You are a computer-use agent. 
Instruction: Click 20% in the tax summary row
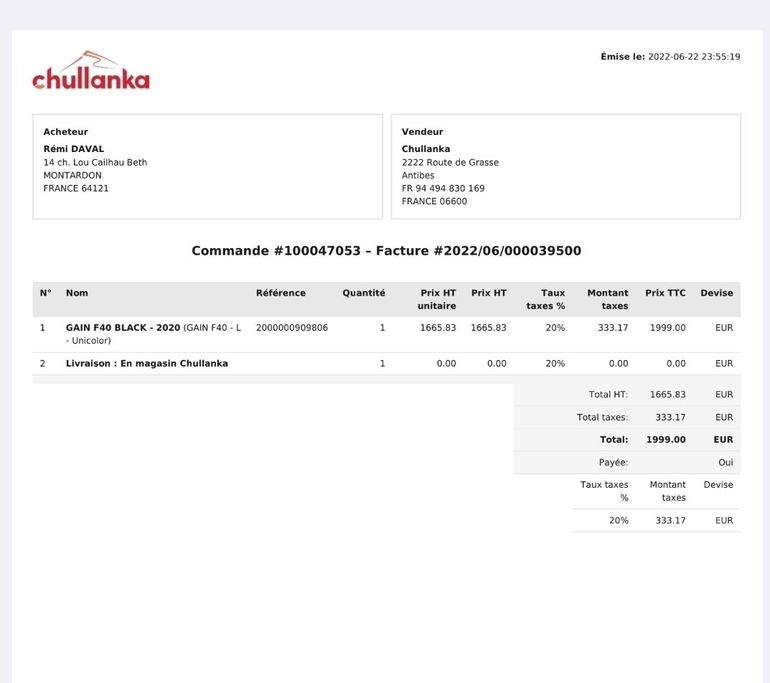[619, 520]
